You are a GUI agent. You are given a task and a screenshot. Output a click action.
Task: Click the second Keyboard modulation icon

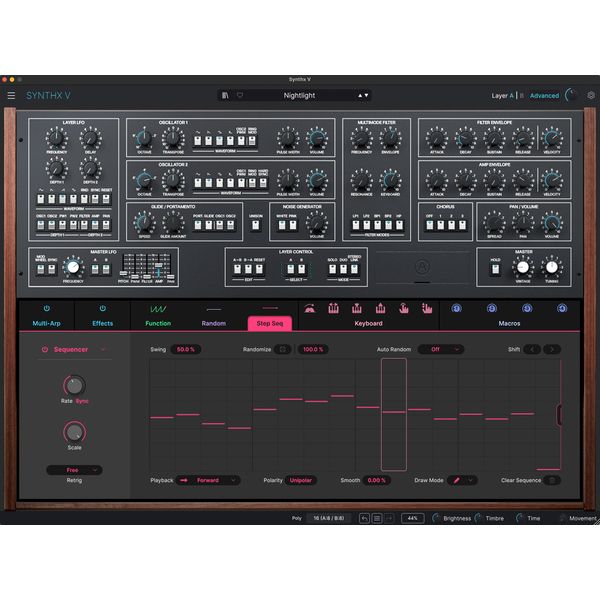click(x=333, y=308)
